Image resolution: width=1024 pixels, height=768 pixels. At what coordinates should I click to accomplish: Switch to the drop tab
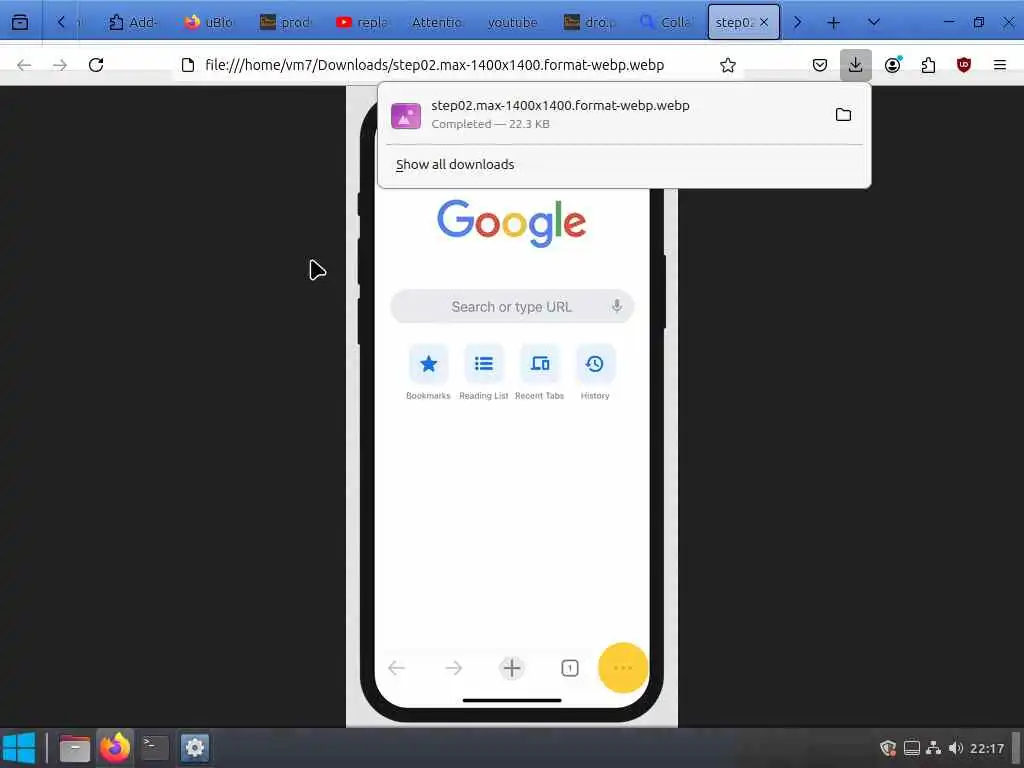[589, 22]
